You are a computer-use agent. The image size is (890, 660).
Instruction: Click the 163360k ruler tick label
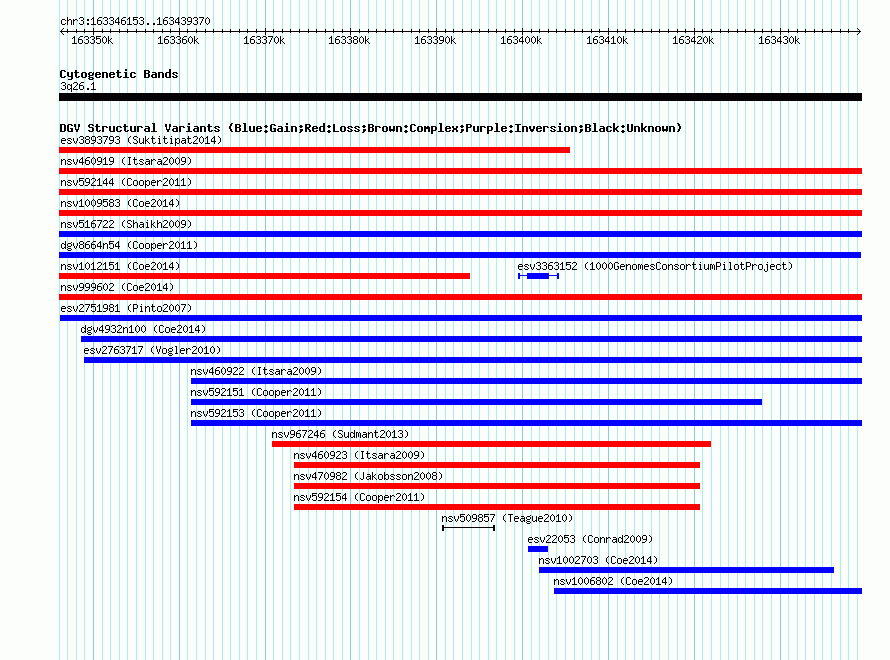tap(178, 40)
